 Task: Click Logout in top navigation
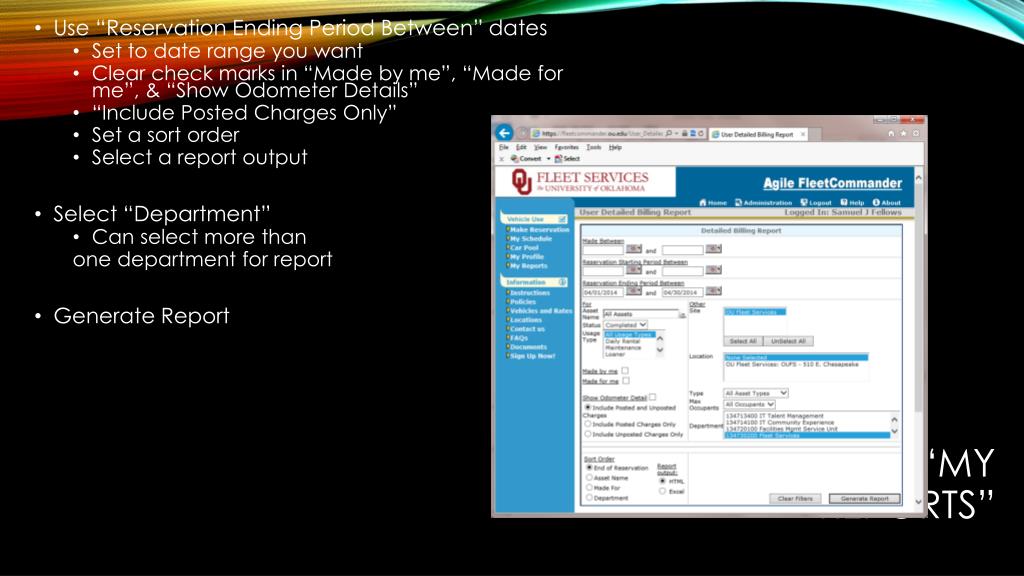tap(816, 202)
